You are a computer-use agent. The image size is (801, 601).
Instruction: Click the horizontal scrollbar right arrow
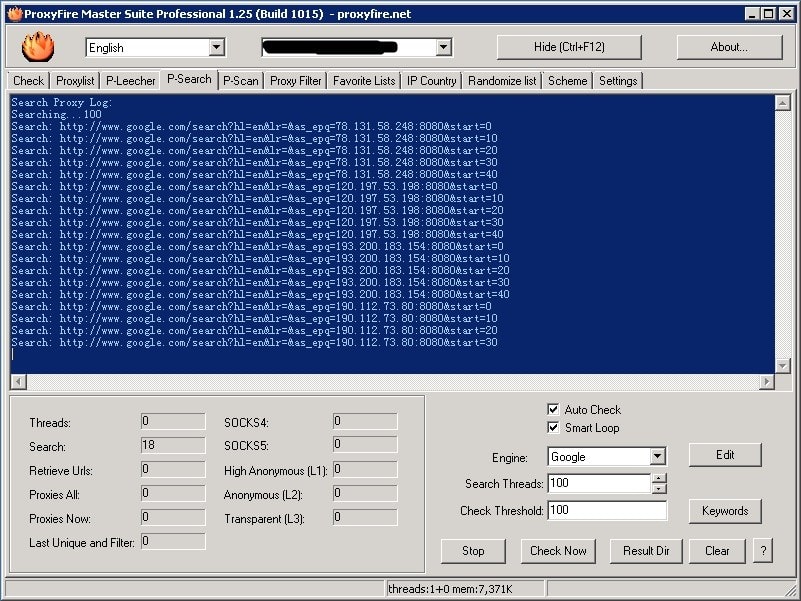(x=767, y=382)
